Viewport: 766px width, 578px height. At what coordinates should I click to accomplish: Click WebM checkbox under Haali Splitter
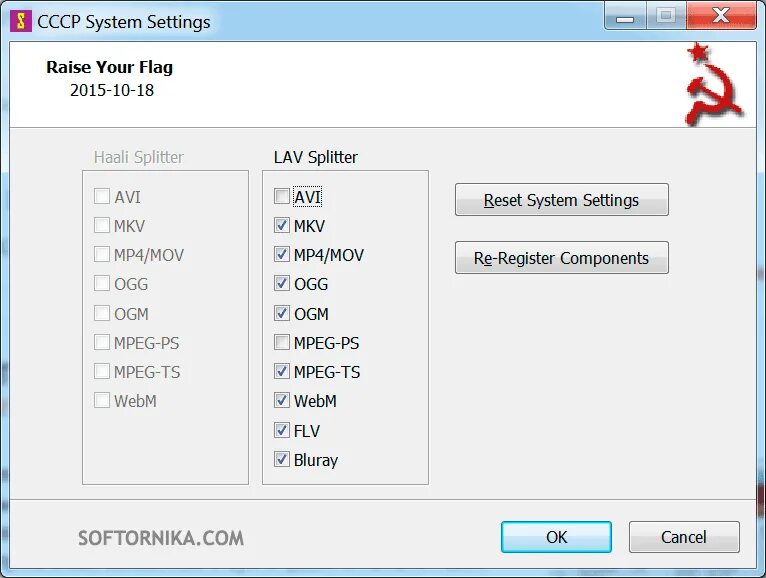point(102,401)
